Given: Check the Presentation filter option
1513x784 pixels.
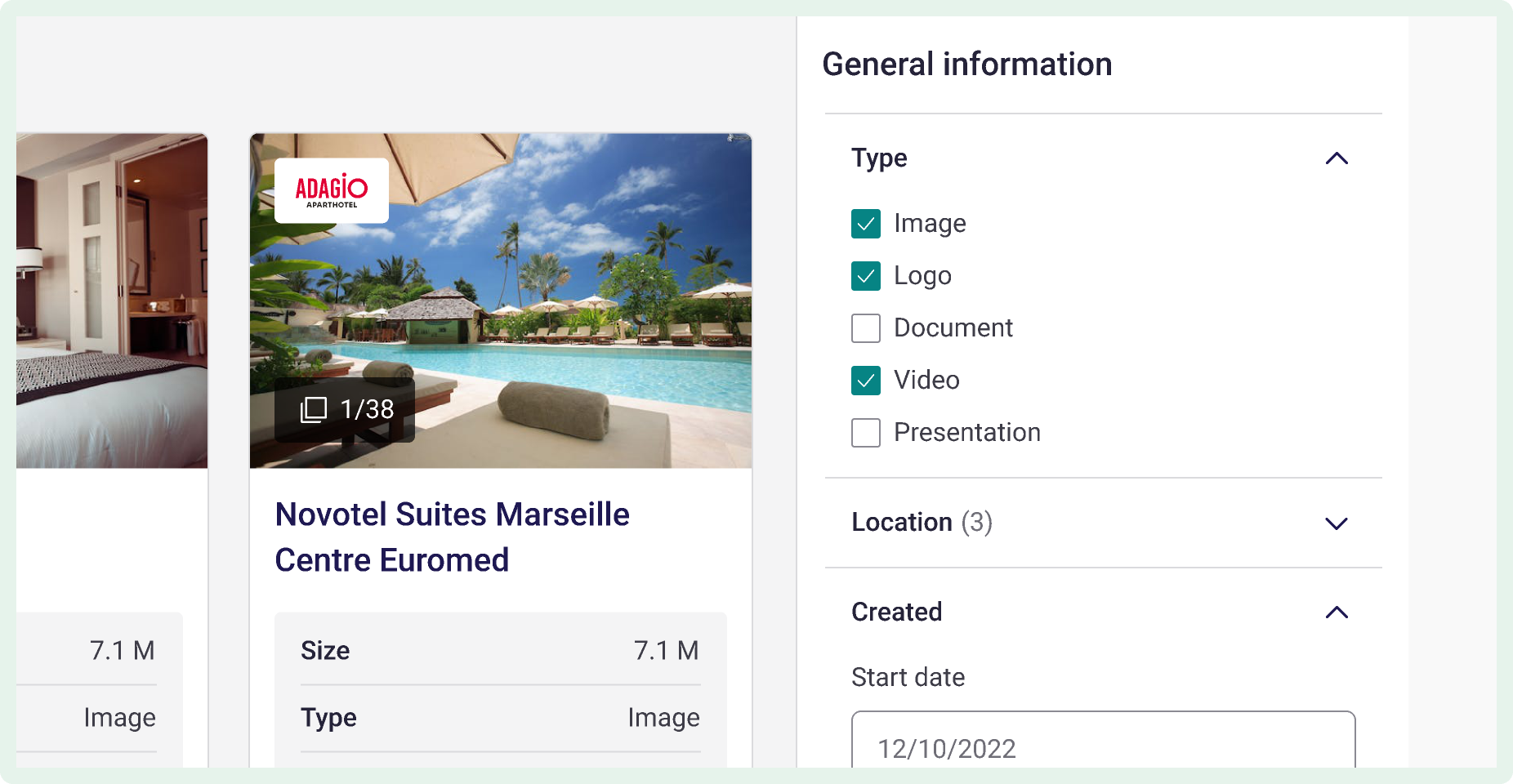Looking at the screenshot, I should (x=865, y=433).
